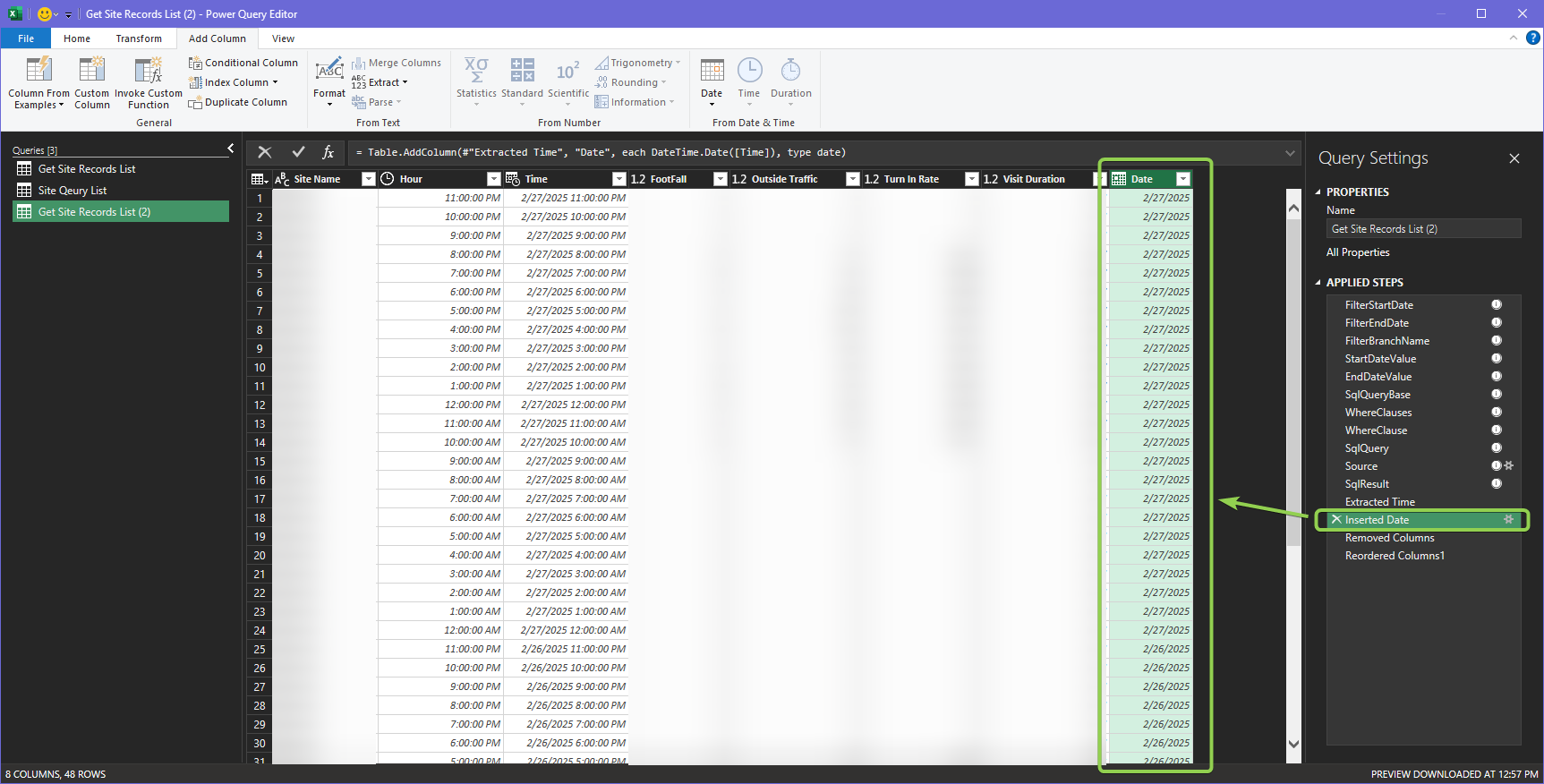The width and height of the screenshot is (1544, 784).
Task: Click Column From Examples icon
Action: tap(38, 71)
